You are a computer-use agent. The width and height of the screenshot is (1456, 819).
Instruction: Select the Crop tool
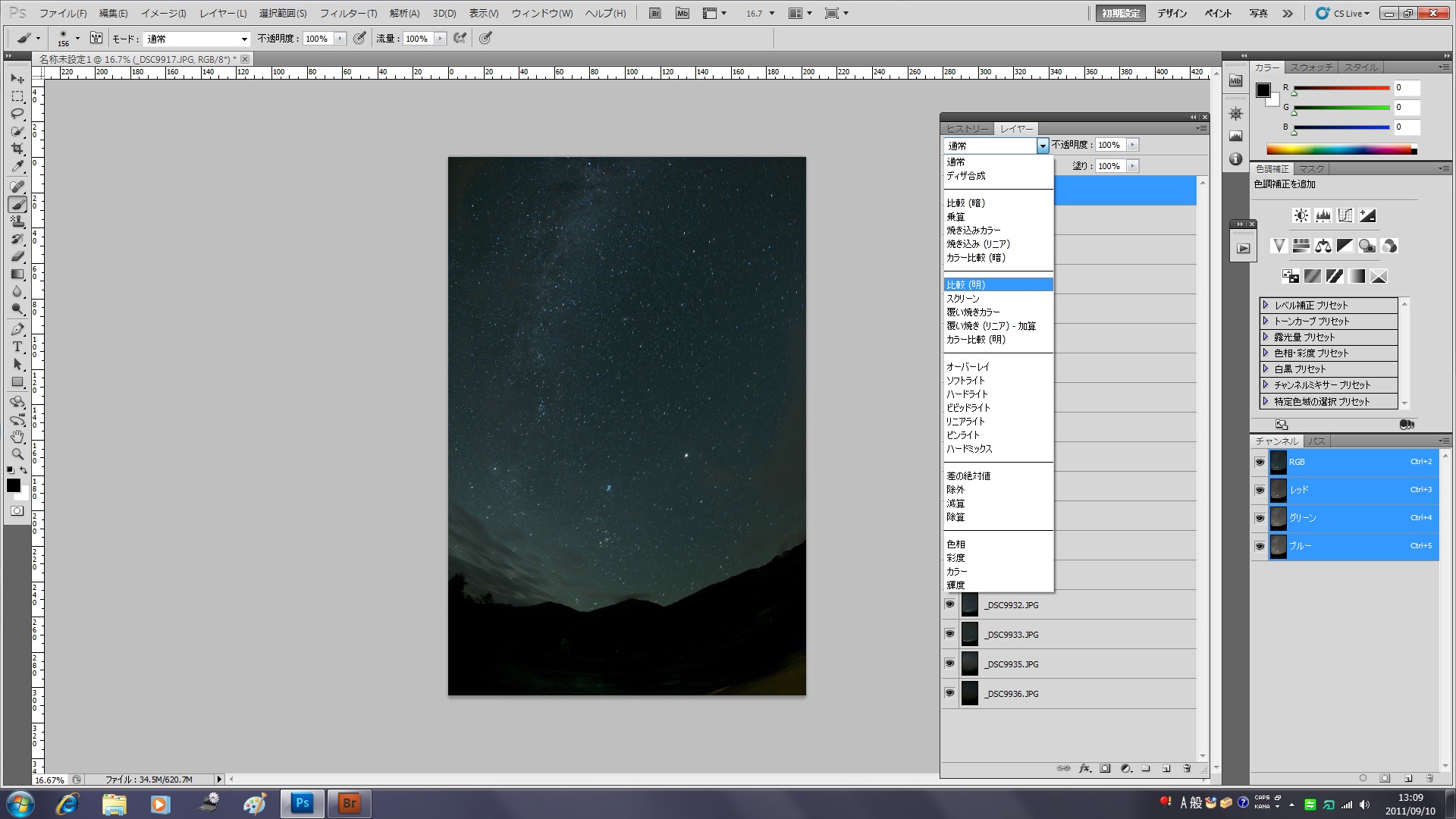[17, 149]
